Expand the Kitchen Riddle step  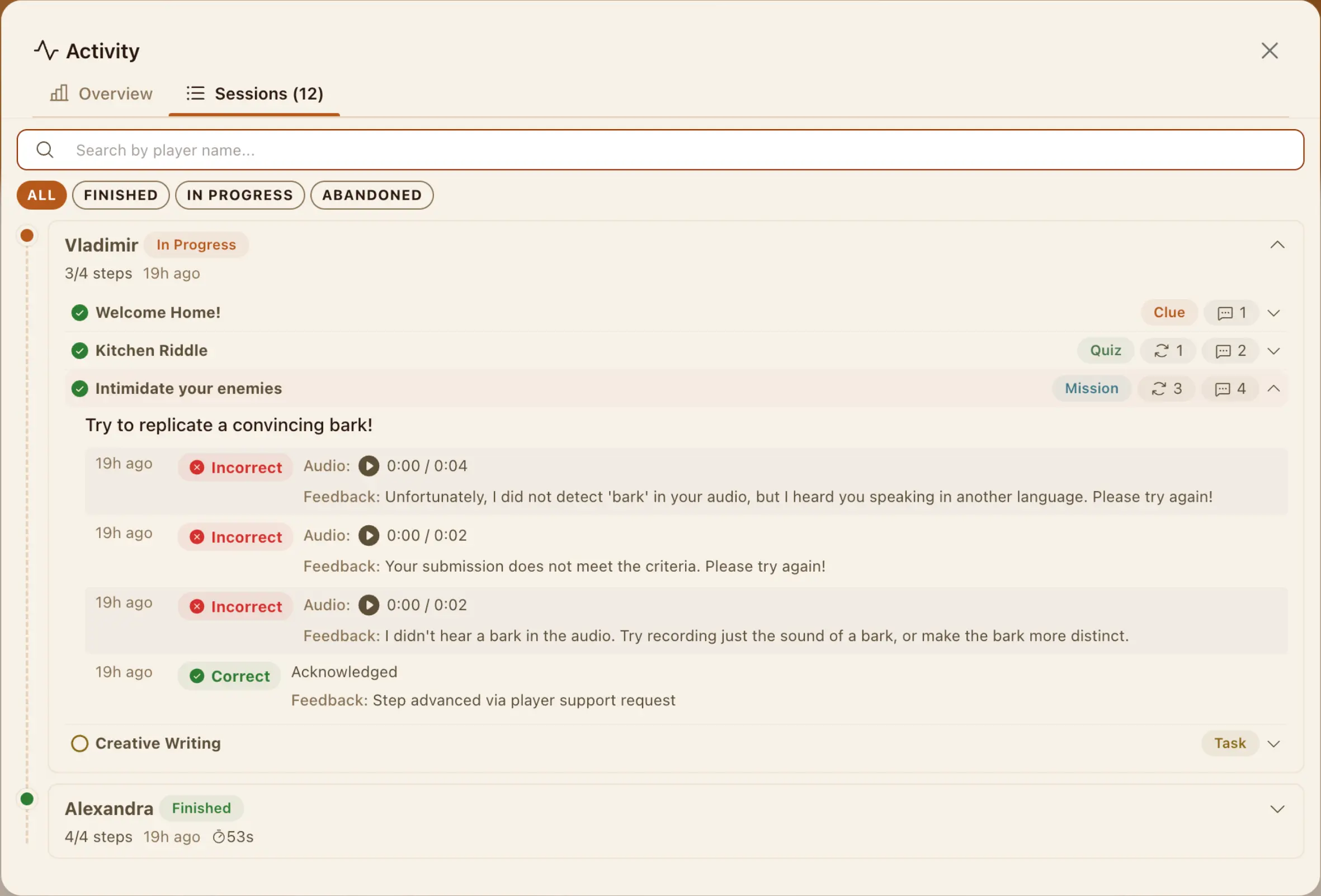click(1273, 351)
